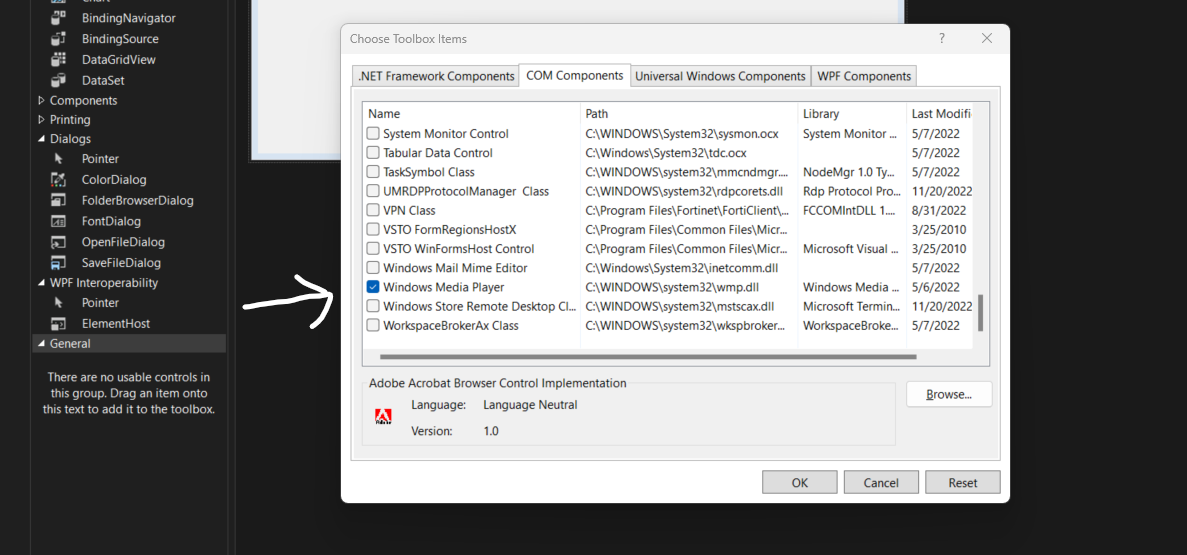
Task: Check the System Monitor Control checkbox
Action: 372,134
